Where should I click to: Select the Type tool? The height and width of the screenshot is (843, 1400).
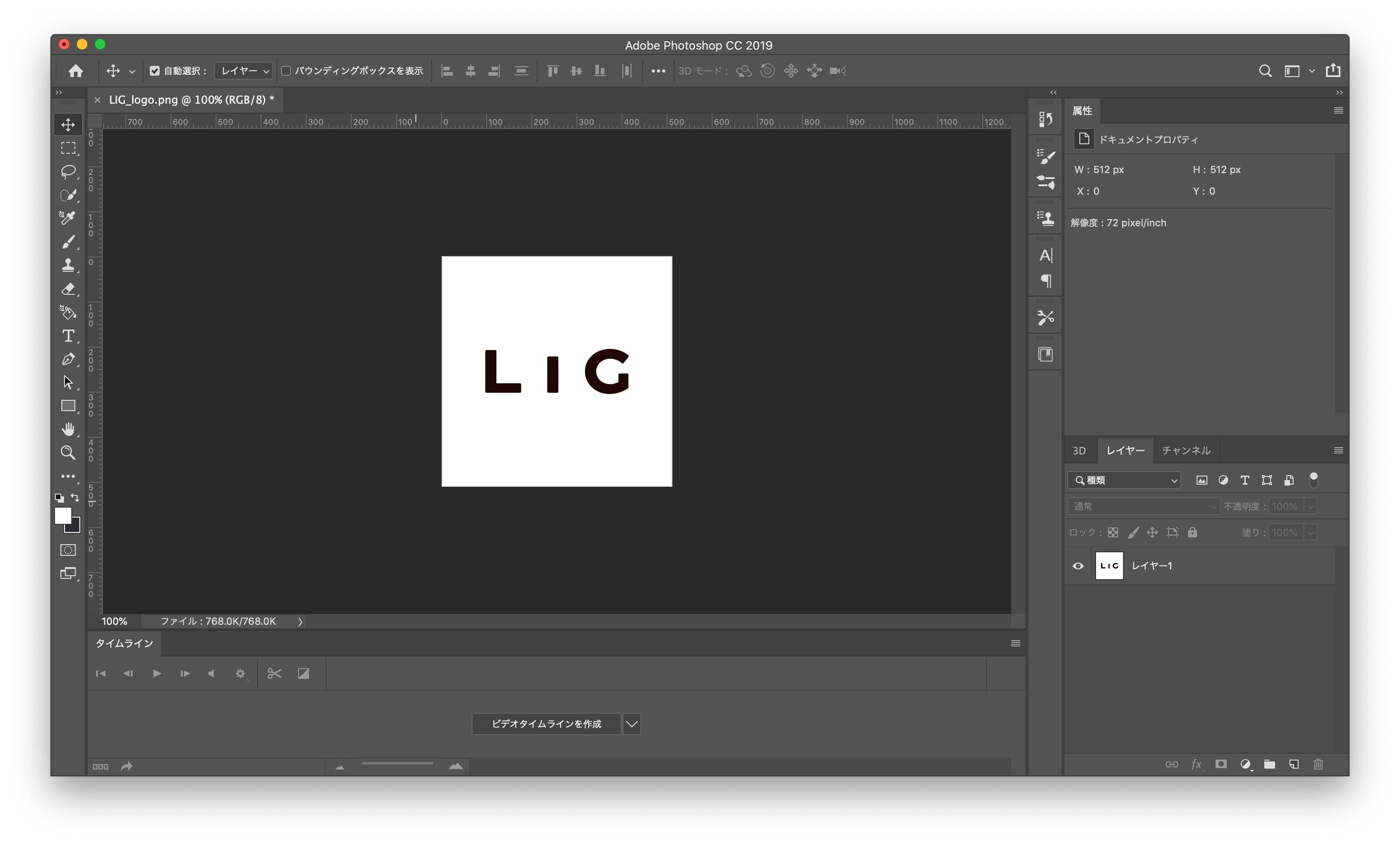[x=68, y=336]
